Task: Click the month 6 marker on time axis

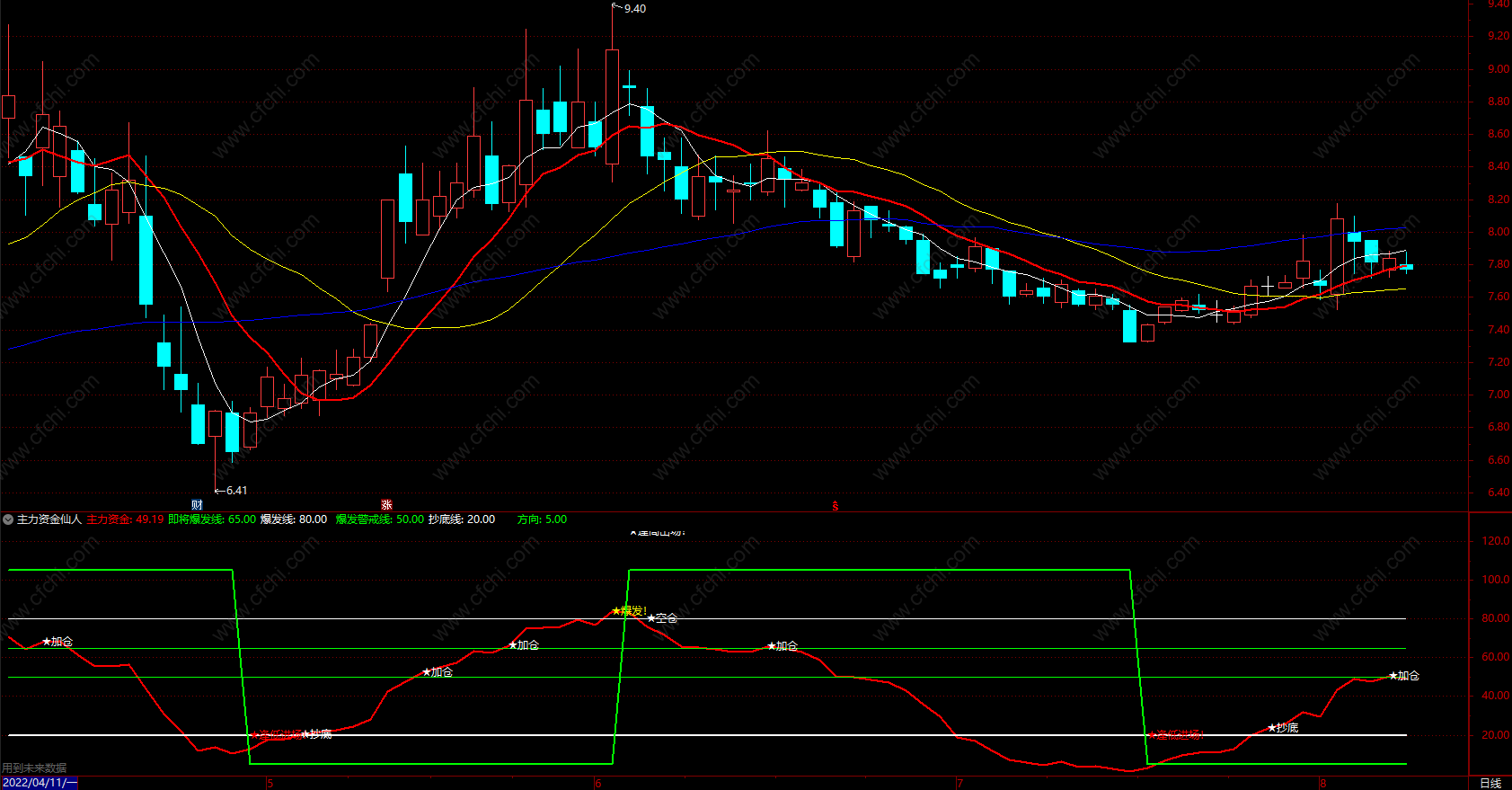Action: click(598, 783)
